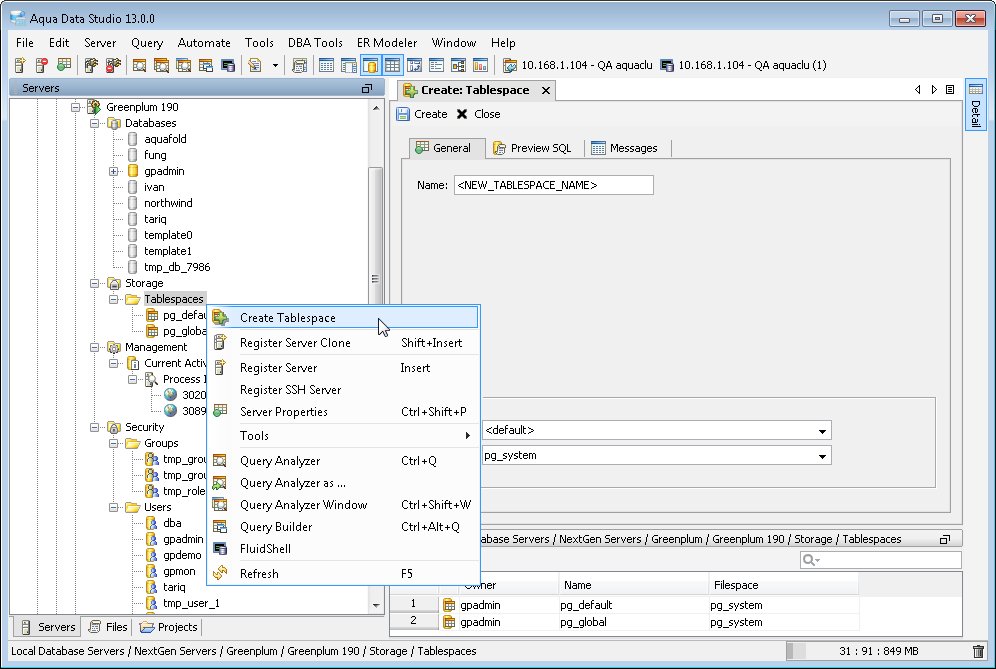Click the Query Builder toolbar icon
Viewport: 996px width, 669px height.
[205, 65]
